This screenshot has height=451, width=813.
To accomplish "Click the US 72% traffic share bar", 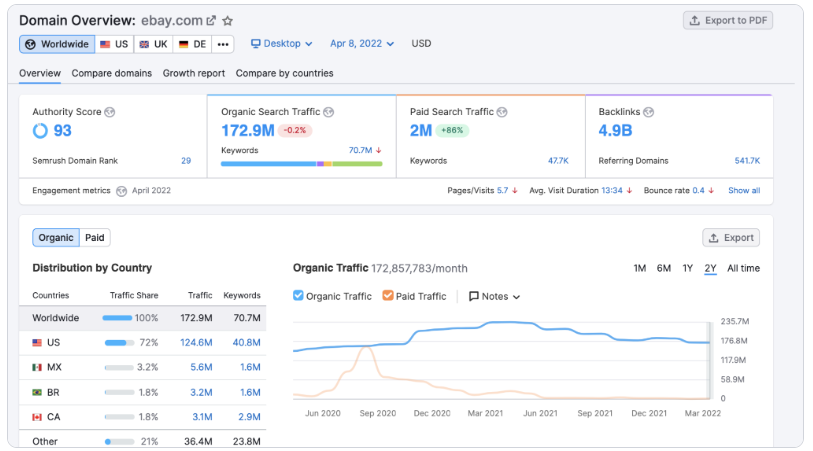I will coord(119,343).
